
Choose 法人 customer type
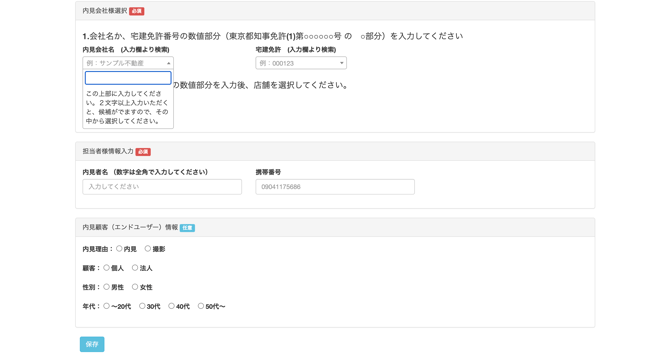(x=135, y=268)
